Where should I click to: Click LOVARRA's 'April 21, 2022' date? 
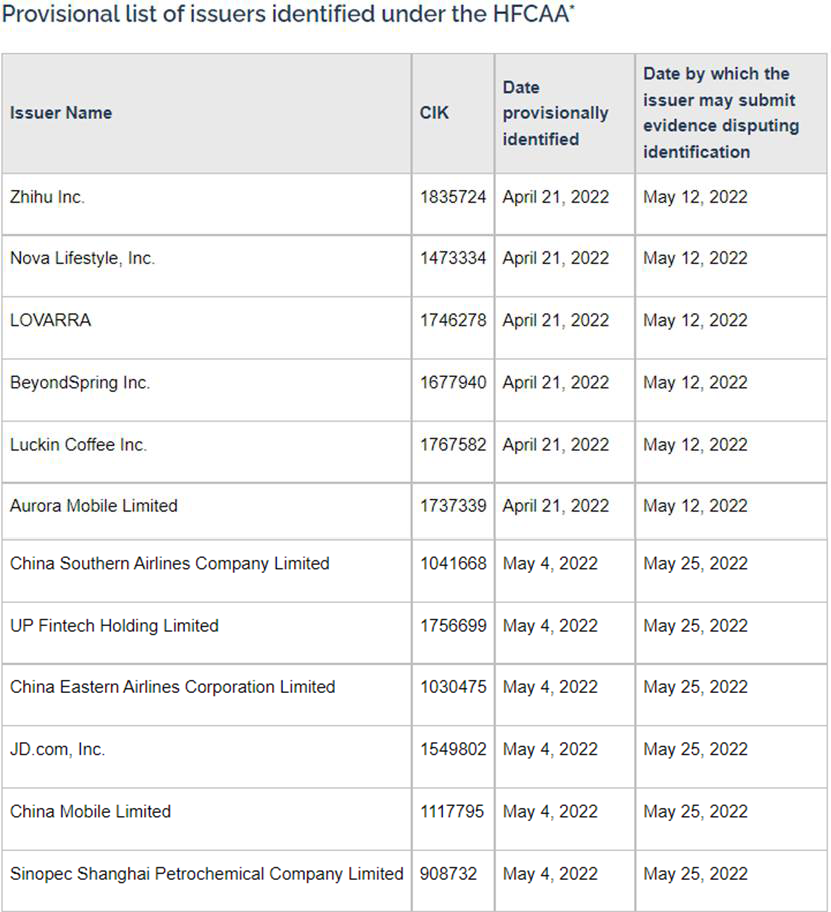click(556, 321)
